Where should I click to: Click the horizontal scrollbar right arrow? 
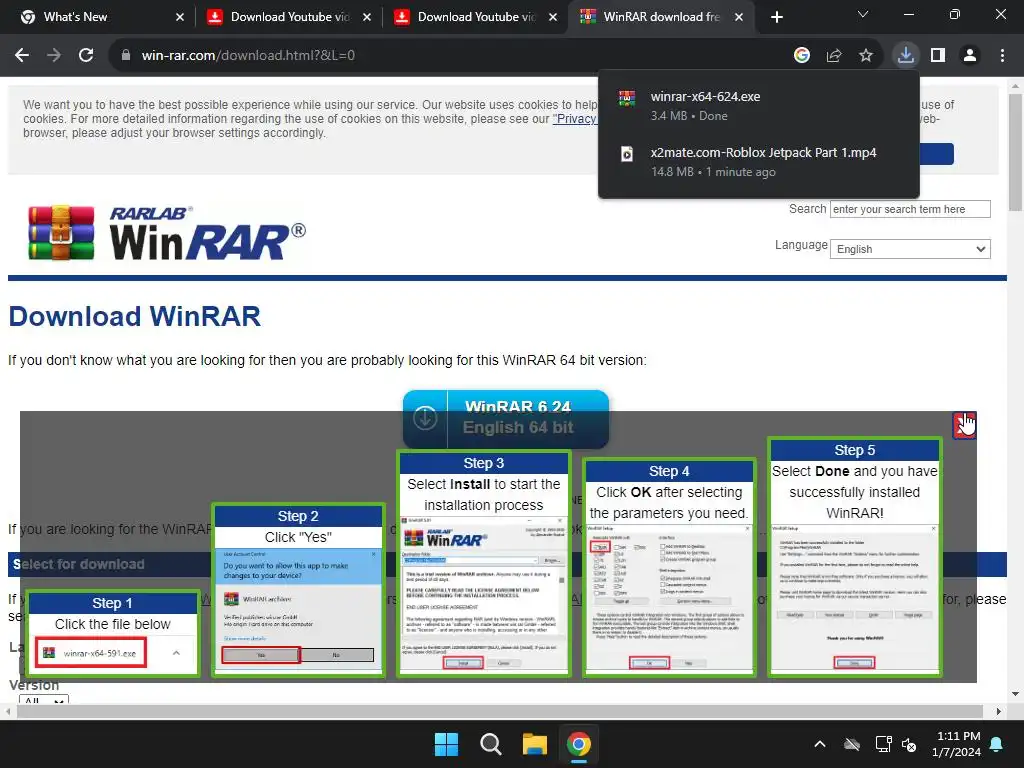pyautogui.click(x=999, y=711)
